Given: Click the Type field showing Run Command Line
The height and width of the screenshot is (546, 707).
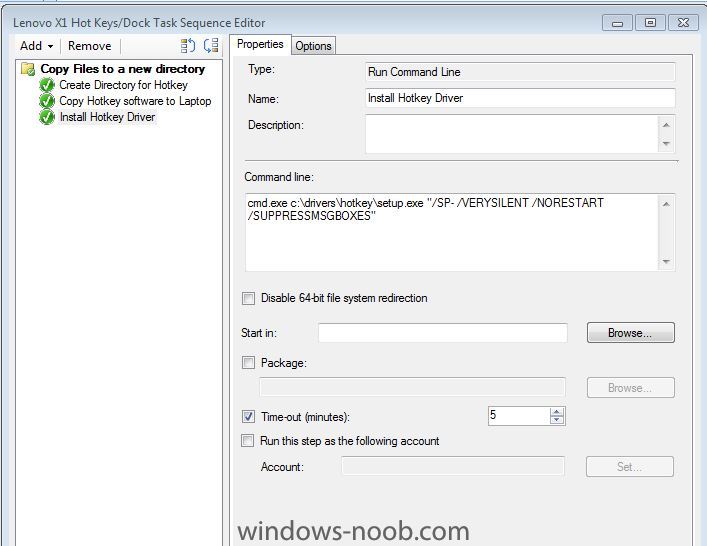Looking at the screenshot, I should (520, 72).
